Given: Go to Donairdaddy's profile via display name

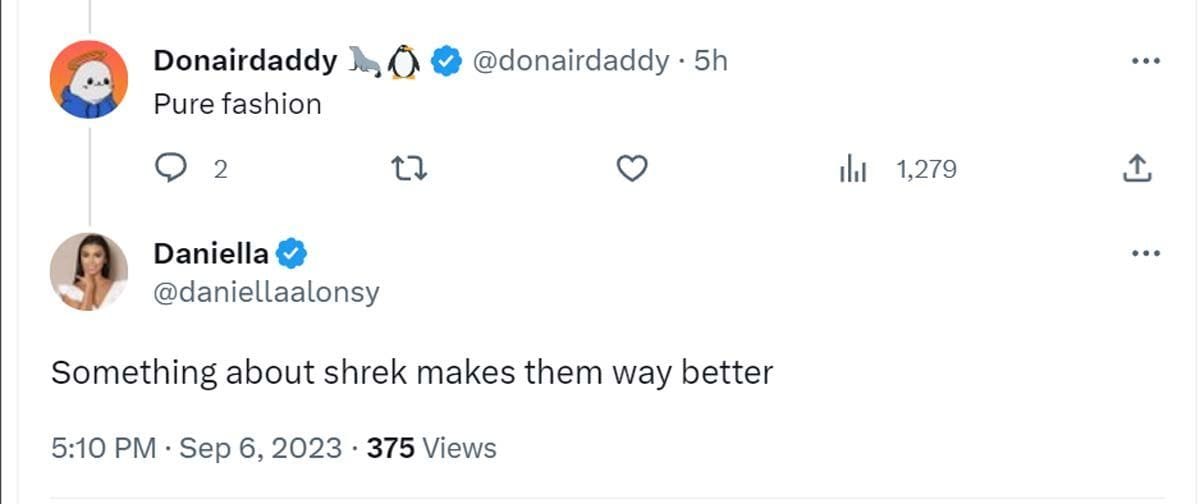Looking at the screenshot, I should pyautogui.click(x=245, y=61).
